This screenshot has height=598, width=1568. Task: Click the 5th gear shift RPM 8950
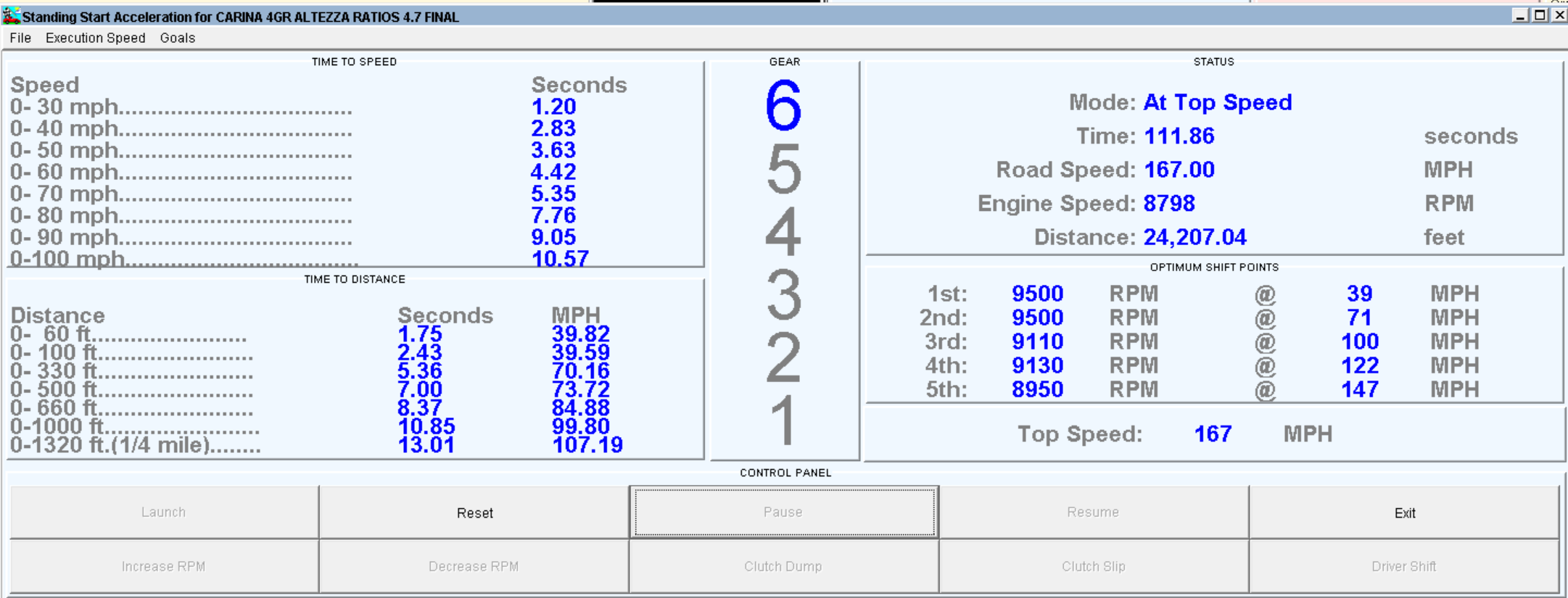1038,389
